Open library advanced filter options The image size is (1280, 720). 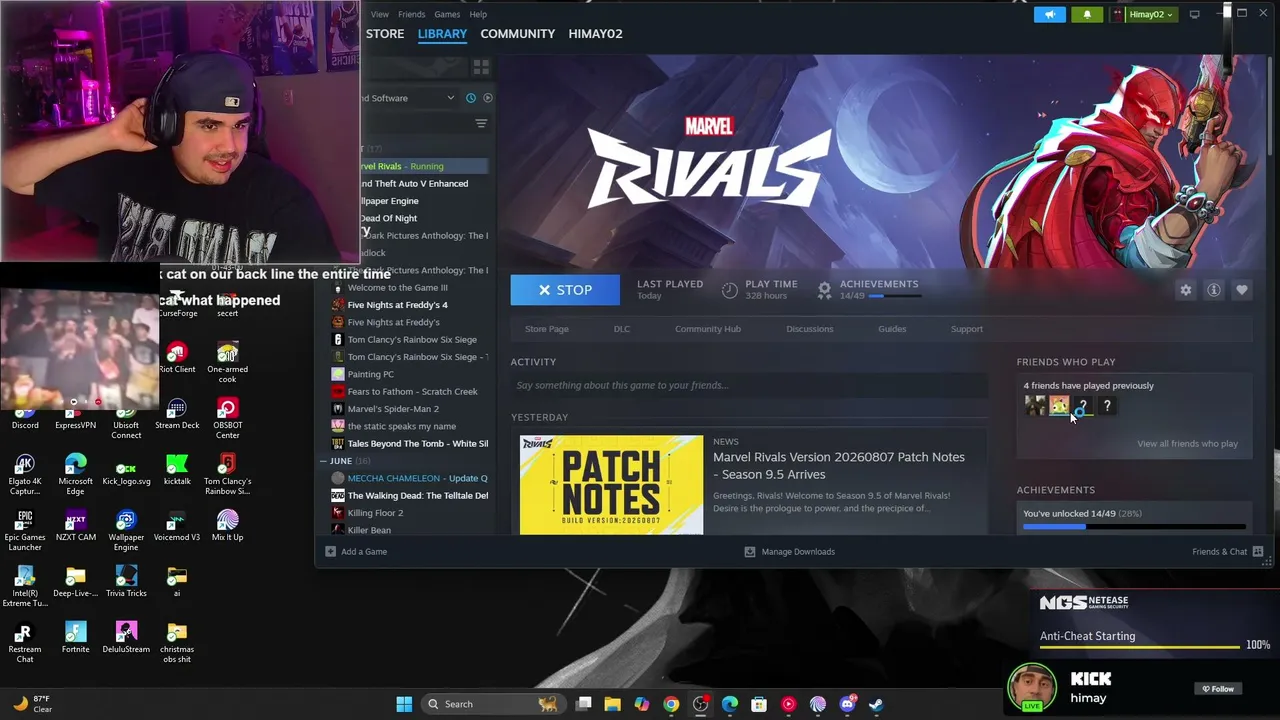tap(481, 123)
